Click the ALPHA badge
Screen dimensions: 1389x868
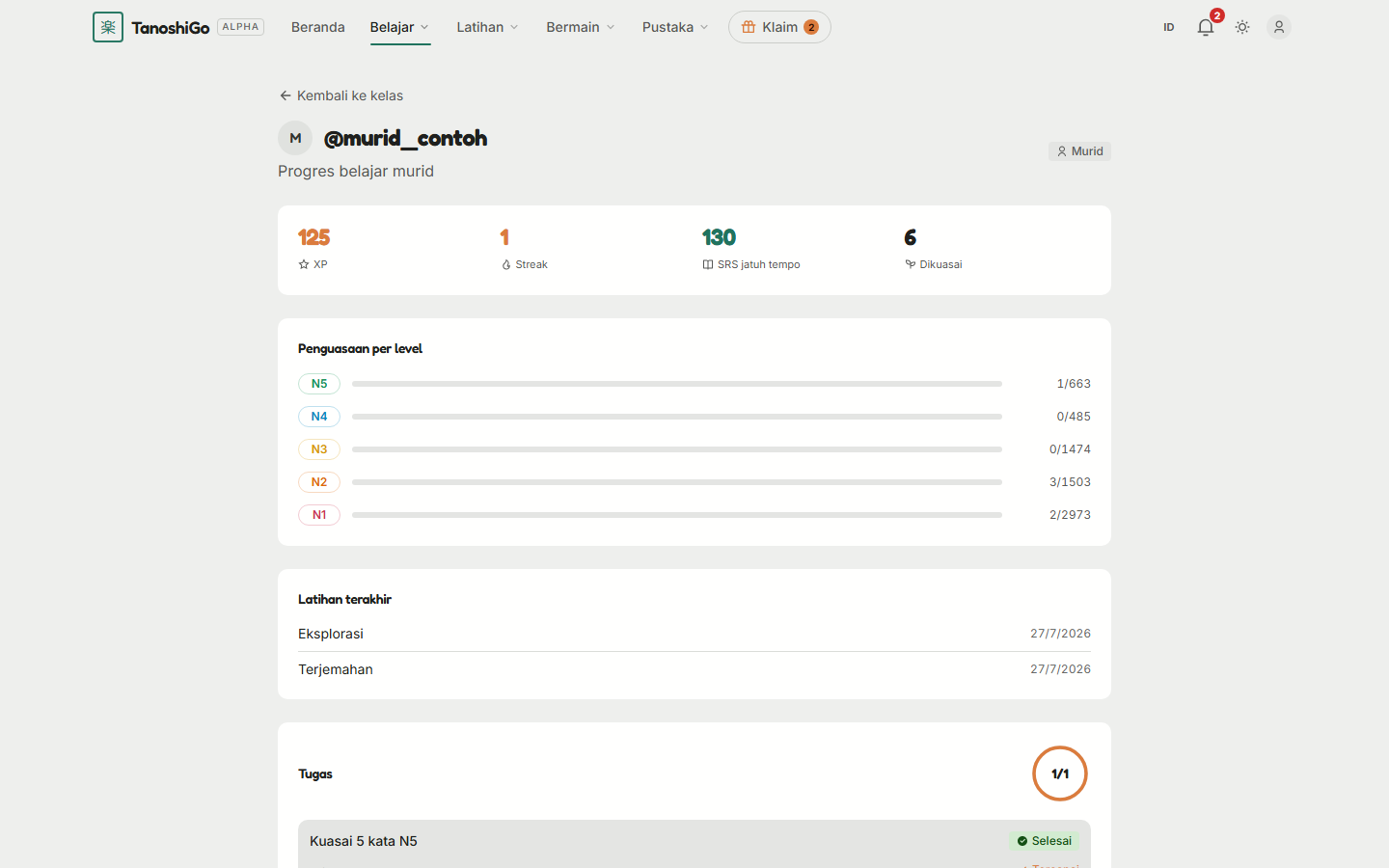pos(241,27)
